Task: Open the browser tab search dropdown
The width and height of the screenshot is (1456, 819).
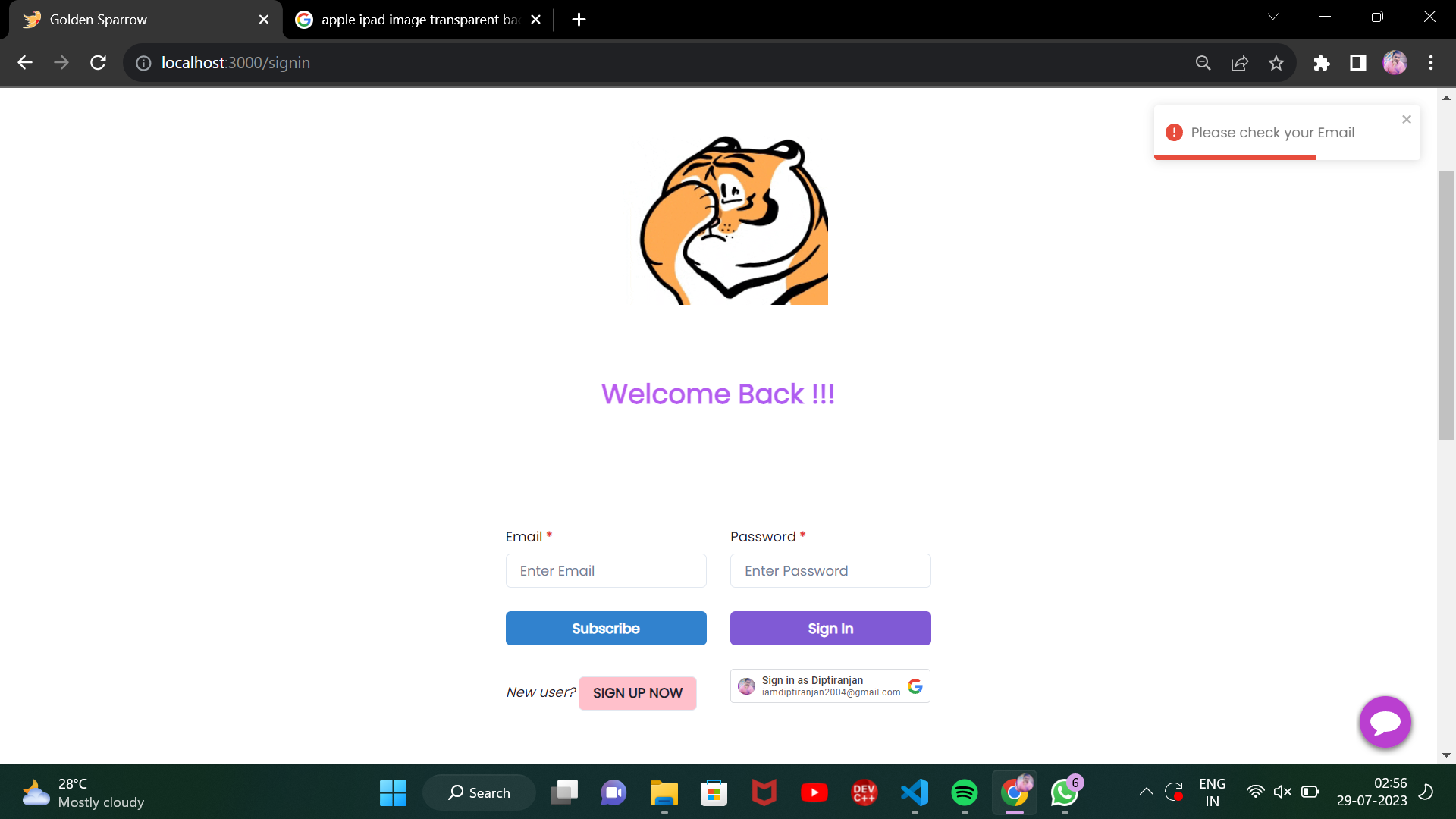Action: [x=1274, y=16]
